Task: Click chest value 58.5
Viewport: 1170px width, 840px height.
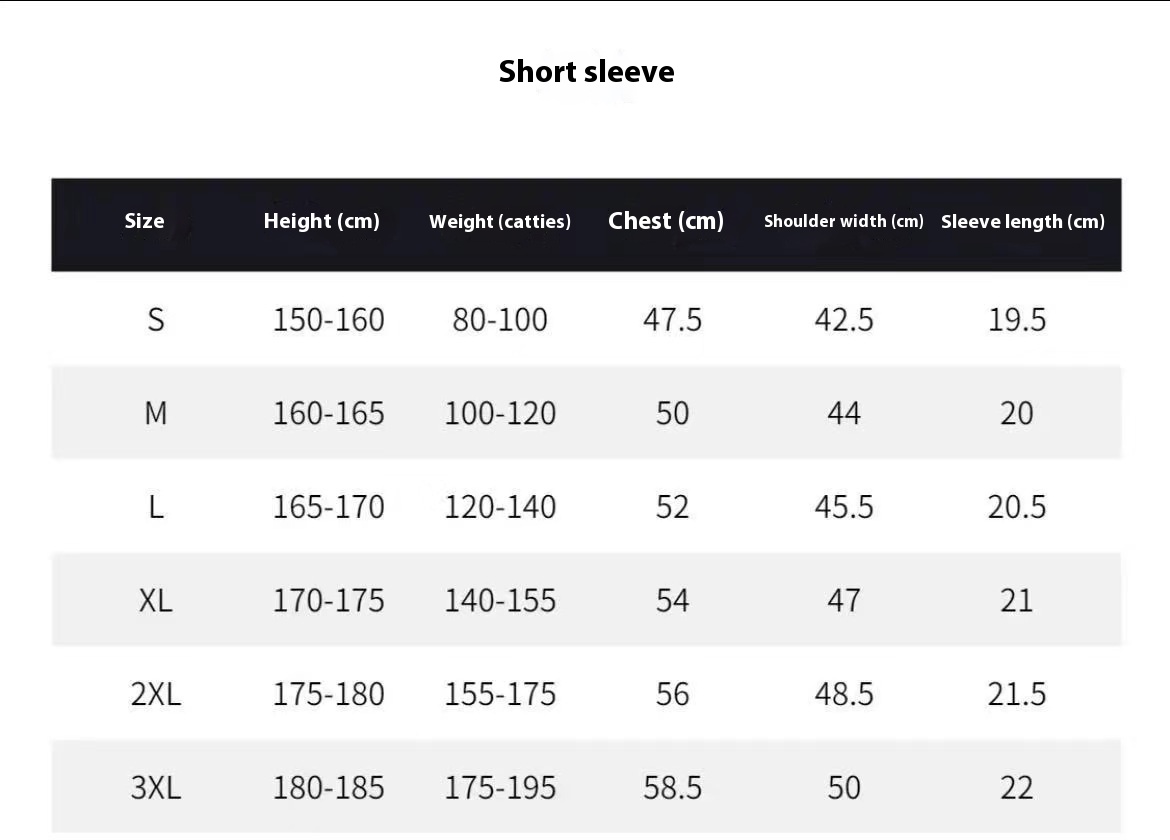Action: click(672, 788)
